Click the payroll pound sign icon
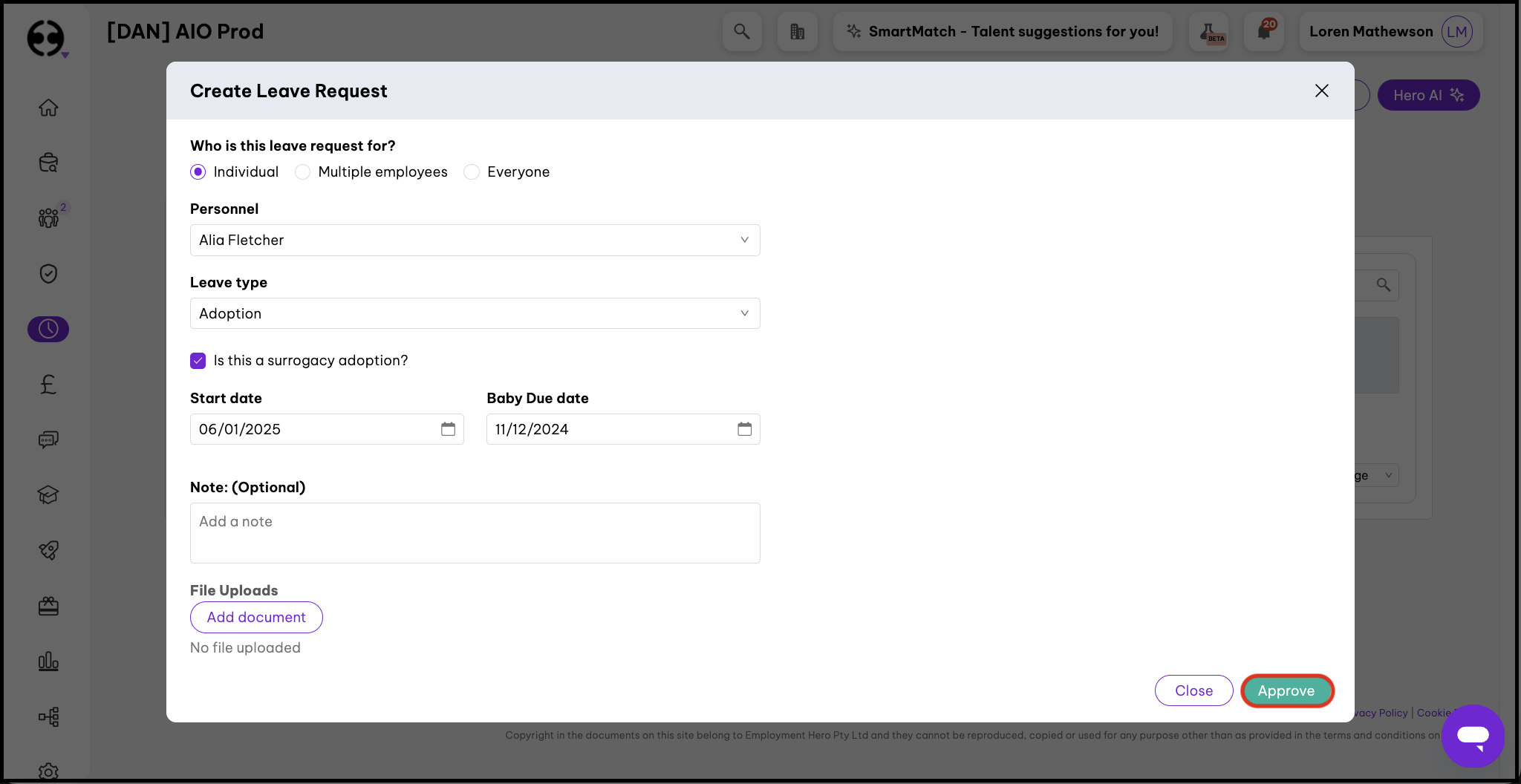This screenshot has width=1521, height=784. point(48,384)
